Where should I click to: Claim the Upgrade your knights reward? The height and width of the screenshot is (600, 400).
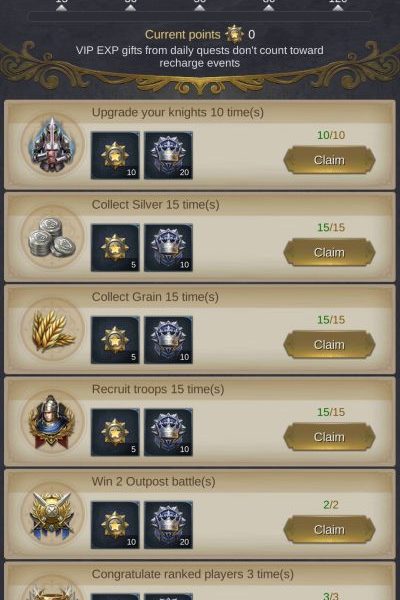329,160
